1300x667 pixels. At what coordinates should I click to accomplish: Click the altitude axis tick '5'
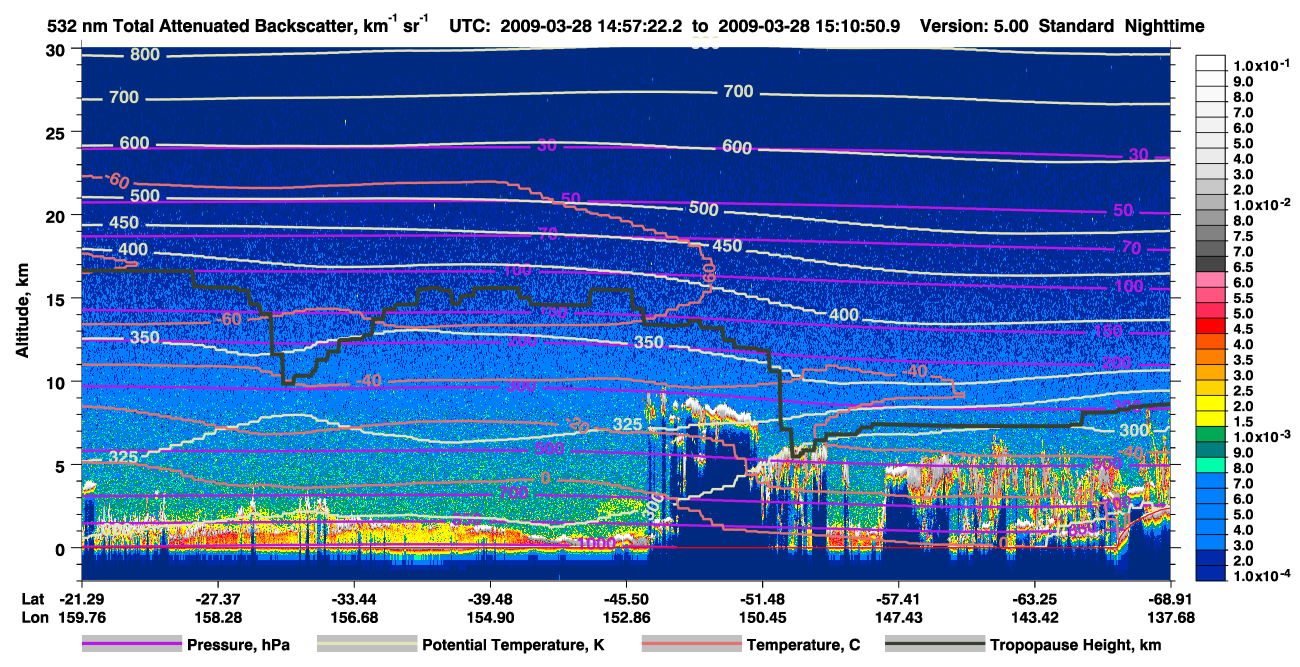pyautogui.click(x=62, y=465)
